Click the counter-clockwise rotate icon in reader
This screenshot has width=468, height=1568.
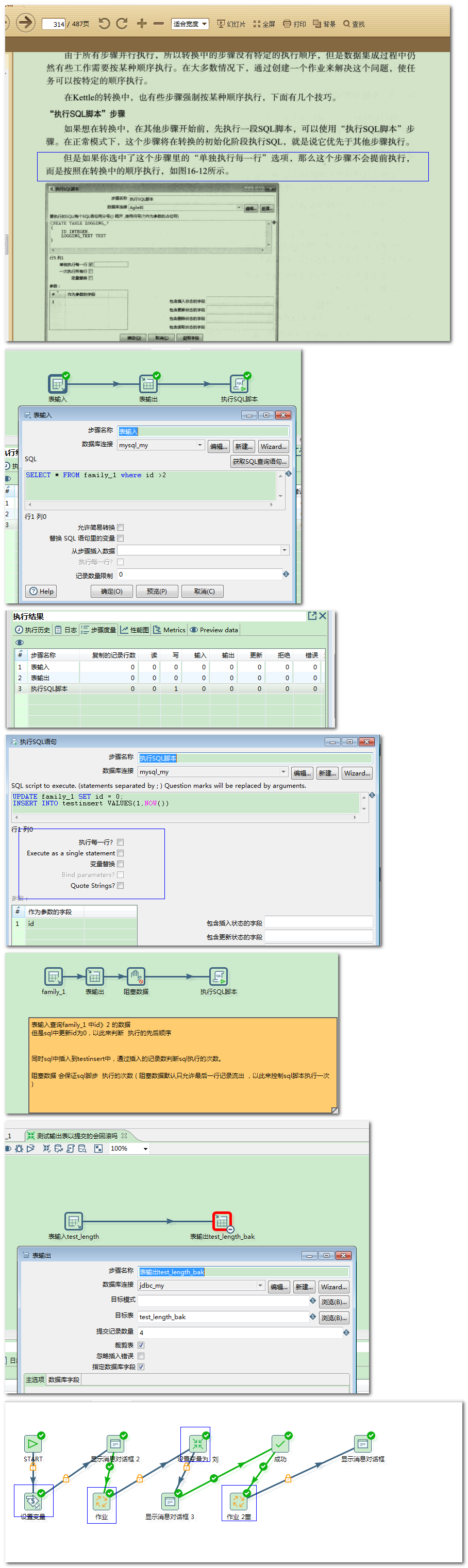[104, 23]
